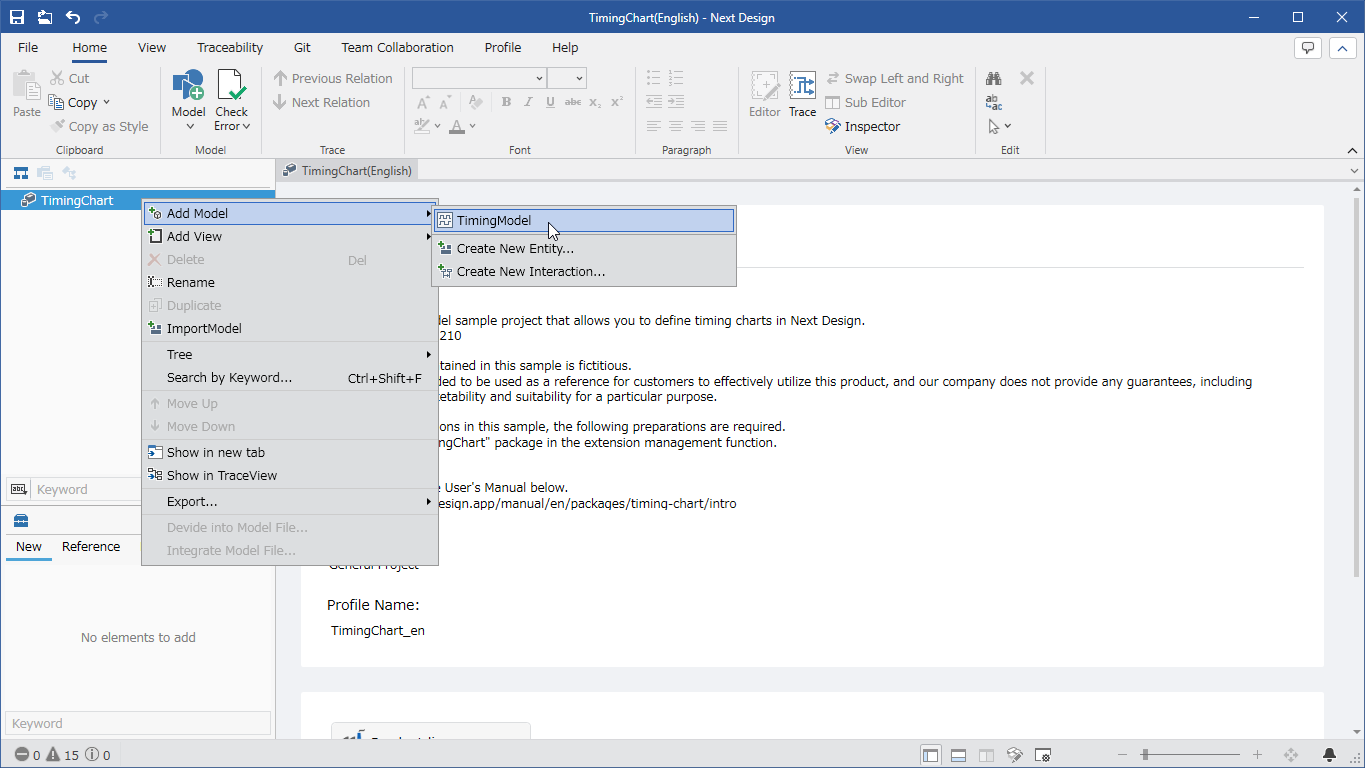Open the Team Collaboration tab

pos(397,47)
